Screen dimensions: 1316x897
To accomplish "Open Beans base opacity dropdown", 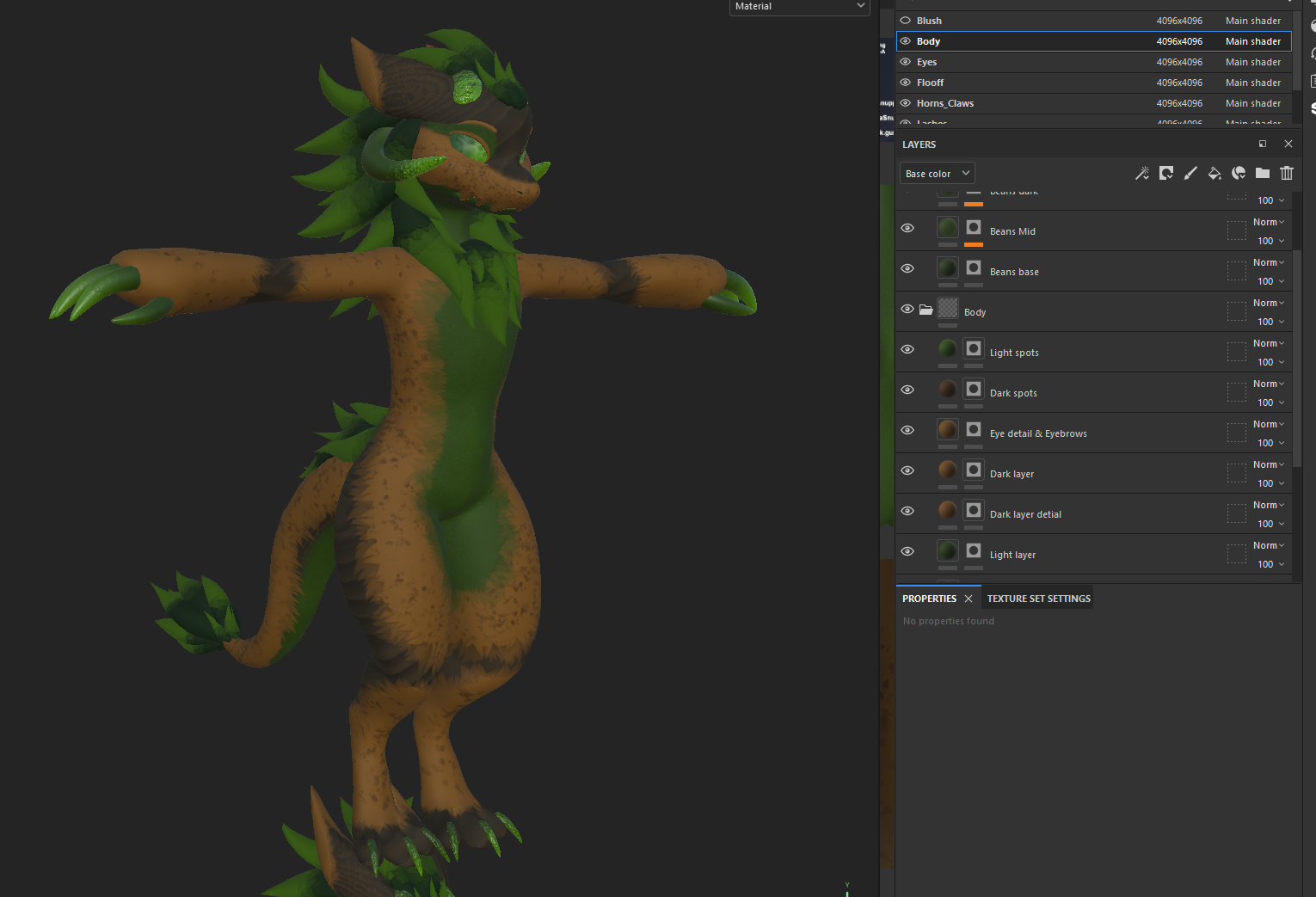I will (x=1270, y=281).
